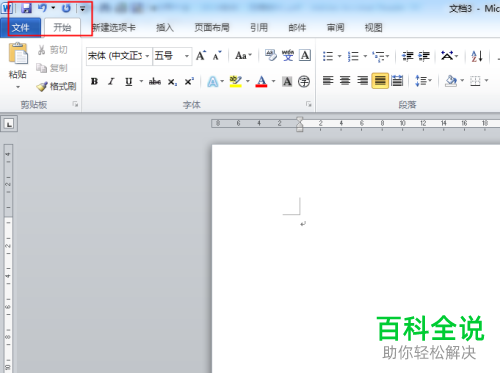The height and width of the screenshot is (373, 500).
Task: Click the Line Spacing icon
Action: (x=421, y=81)
